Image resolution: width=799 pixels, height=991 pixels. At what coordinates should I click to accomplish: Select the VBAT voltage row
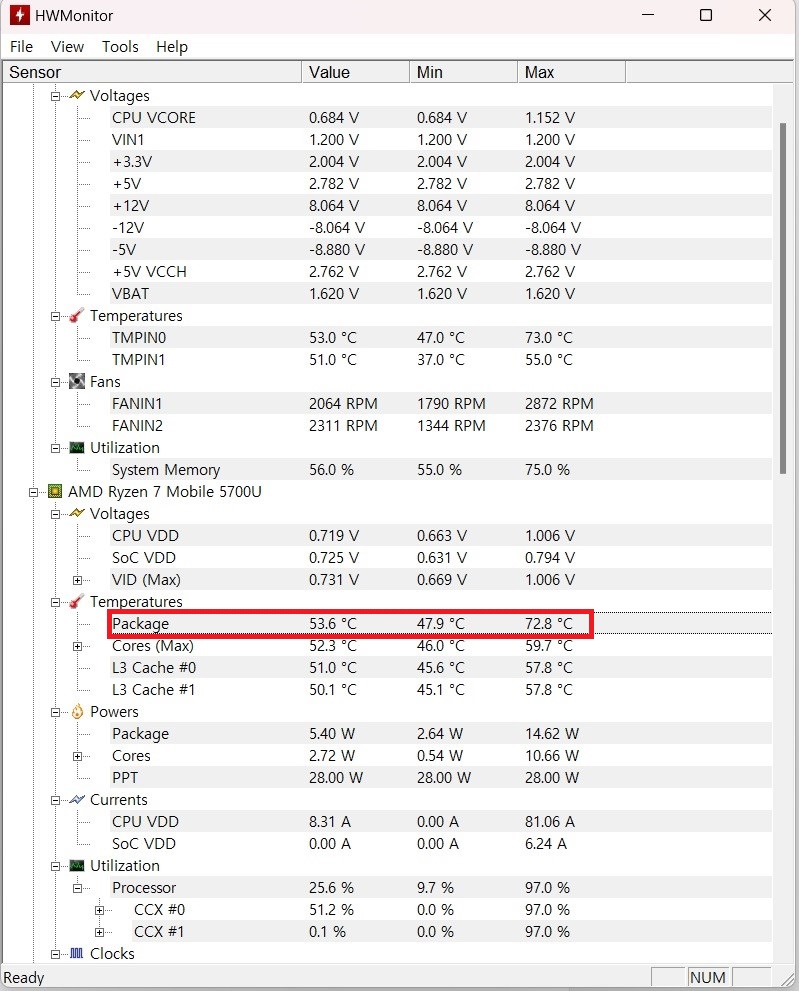(441, 293)
